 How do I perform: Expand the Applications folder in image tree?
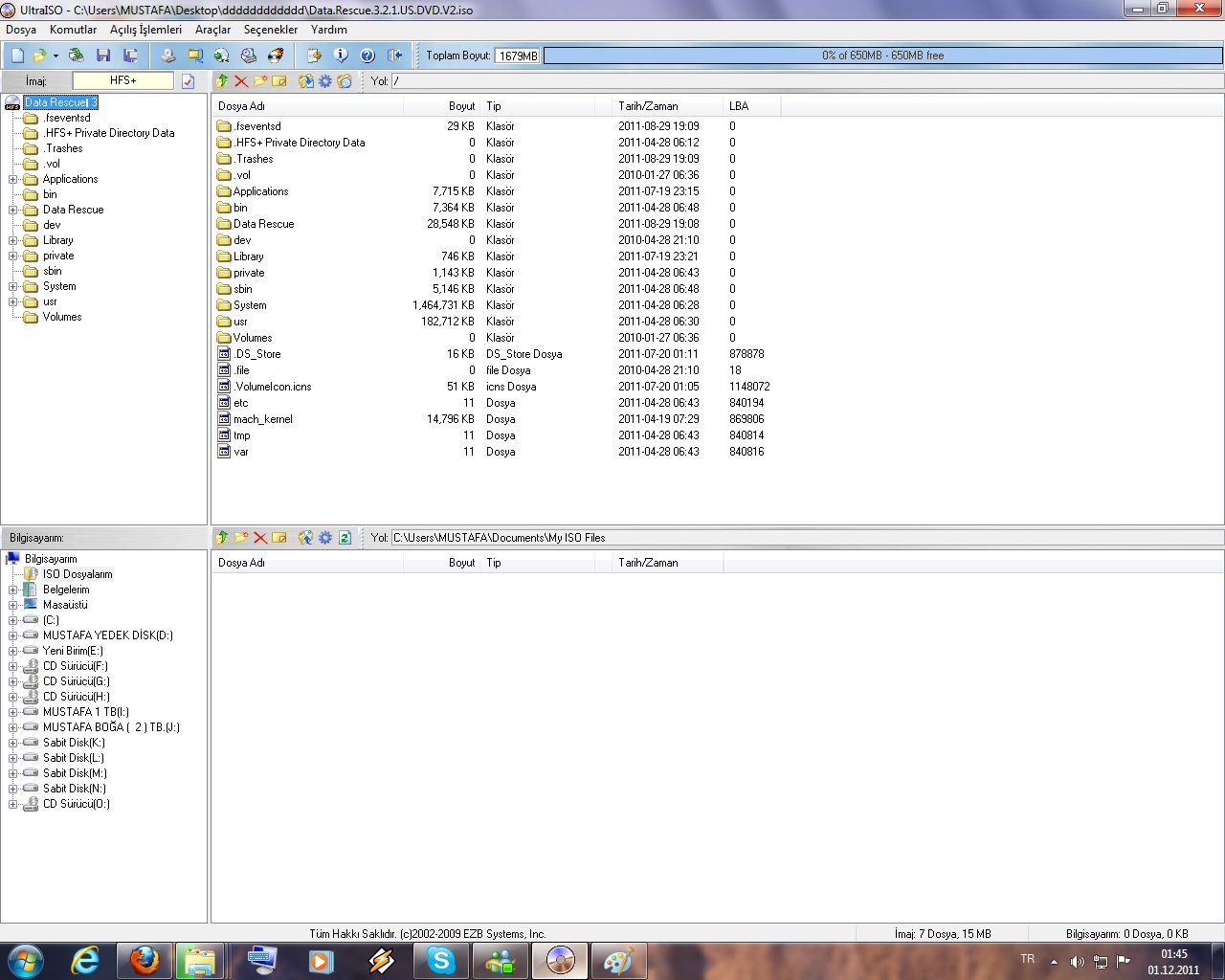pos(13,179)
